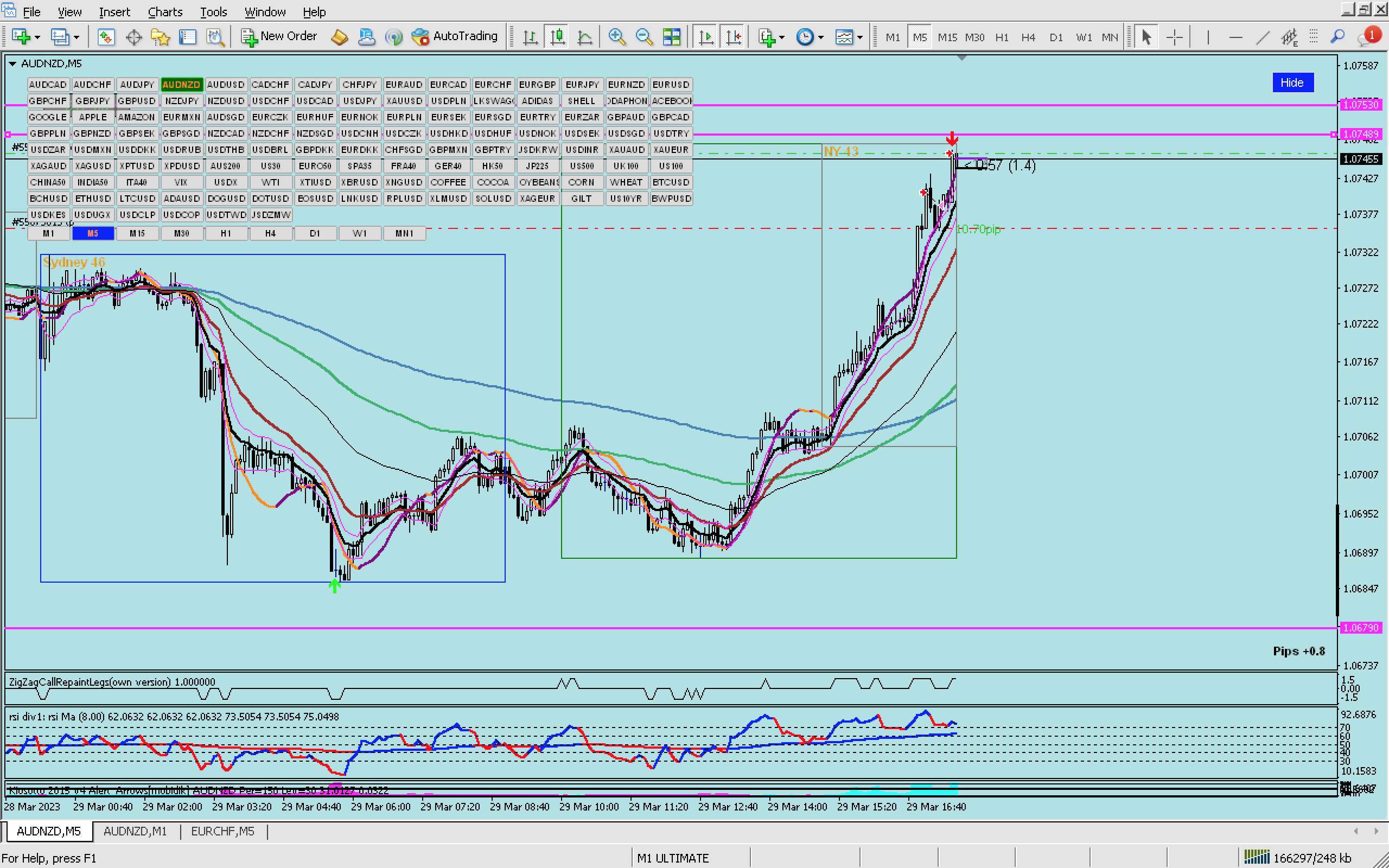The width and height of the screenshot is (1389, 868).
Task: Select the Crosshair cursor tool
Action: coord(1174,37)
